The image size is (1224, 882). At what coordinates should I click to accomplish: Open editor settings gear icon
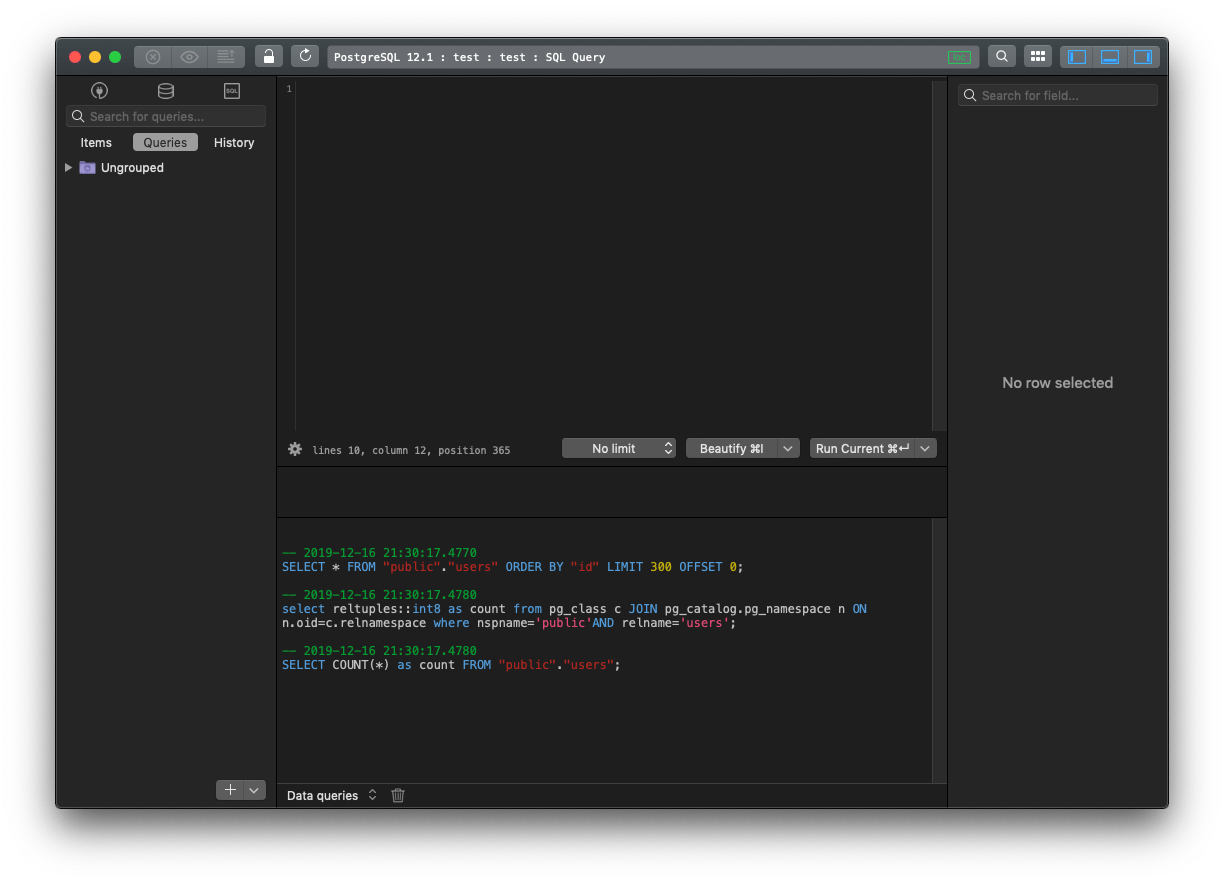[295, 449]
